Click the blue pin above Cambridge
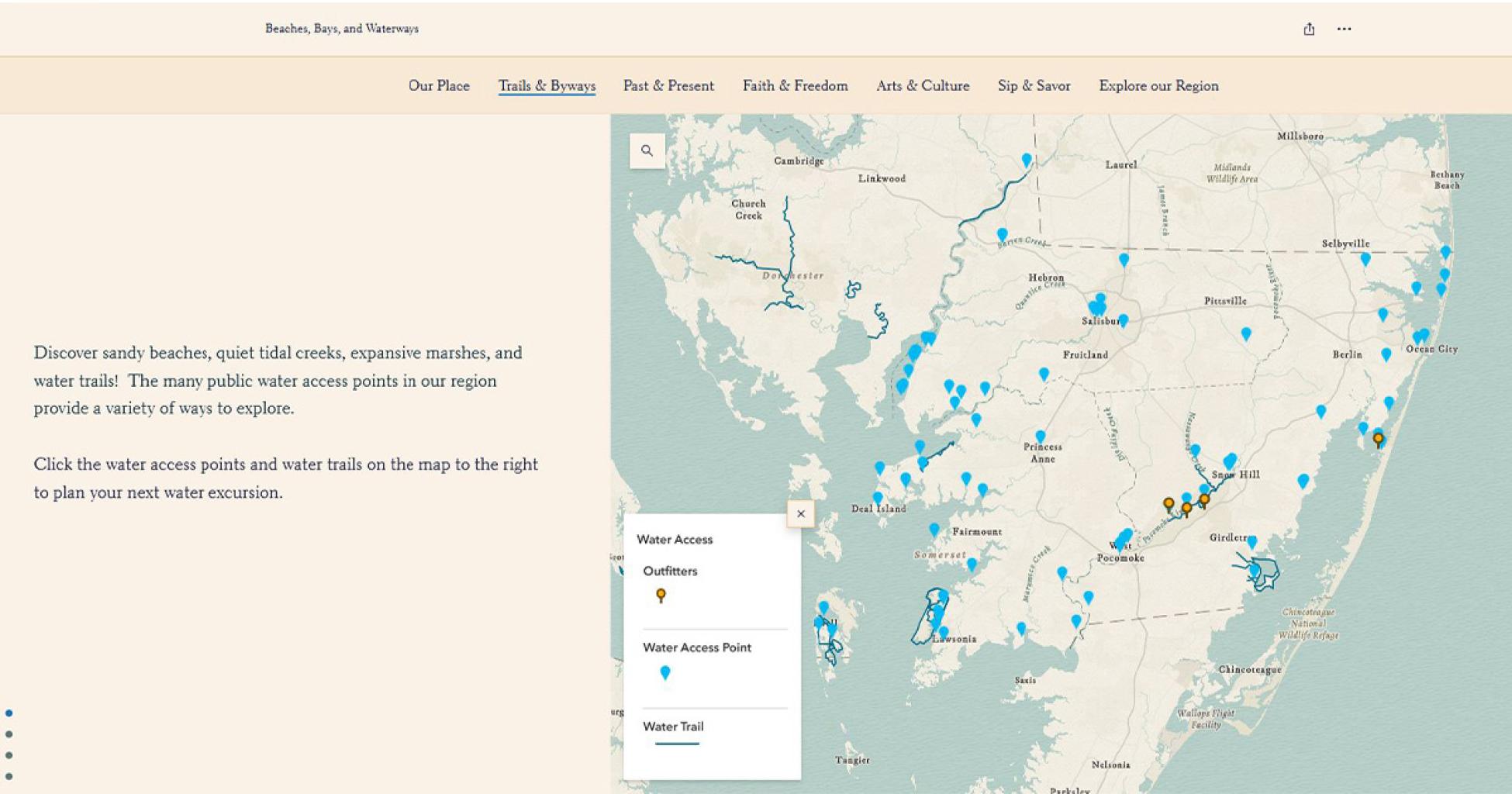The height and width of the screenshot is (794, 1512). 1025,157
